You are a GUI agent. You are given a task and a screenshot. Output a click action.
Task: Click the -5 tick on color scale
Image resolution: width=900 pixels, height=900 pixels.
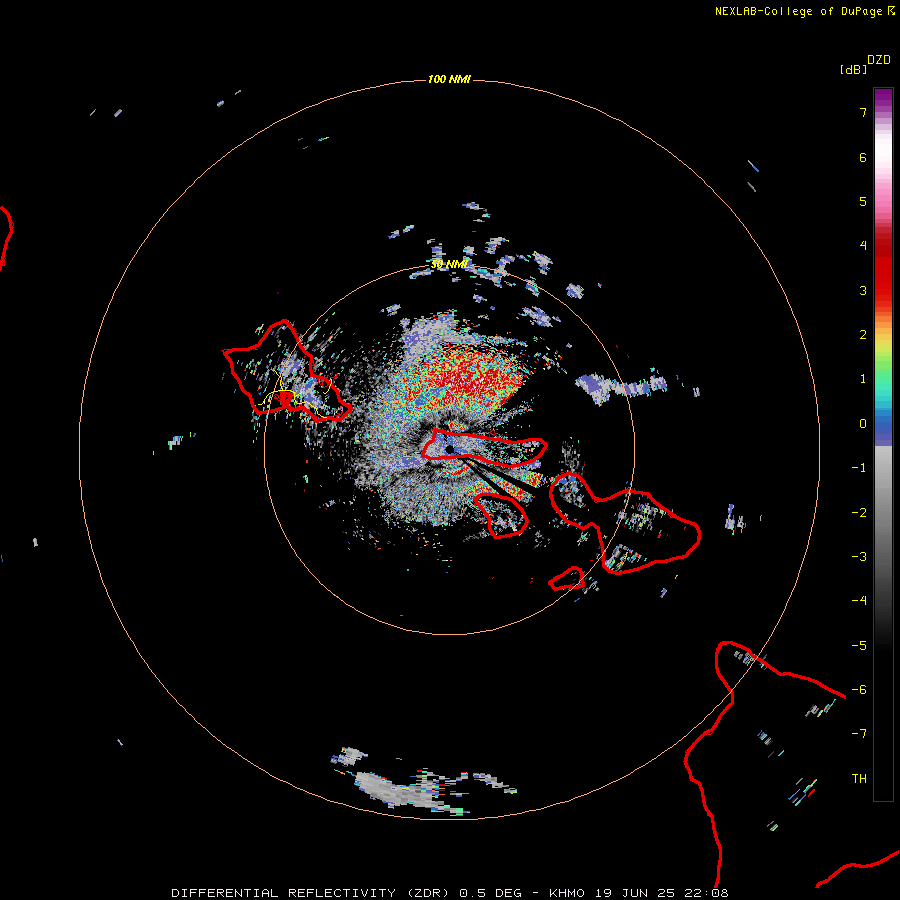click(859, 646)
